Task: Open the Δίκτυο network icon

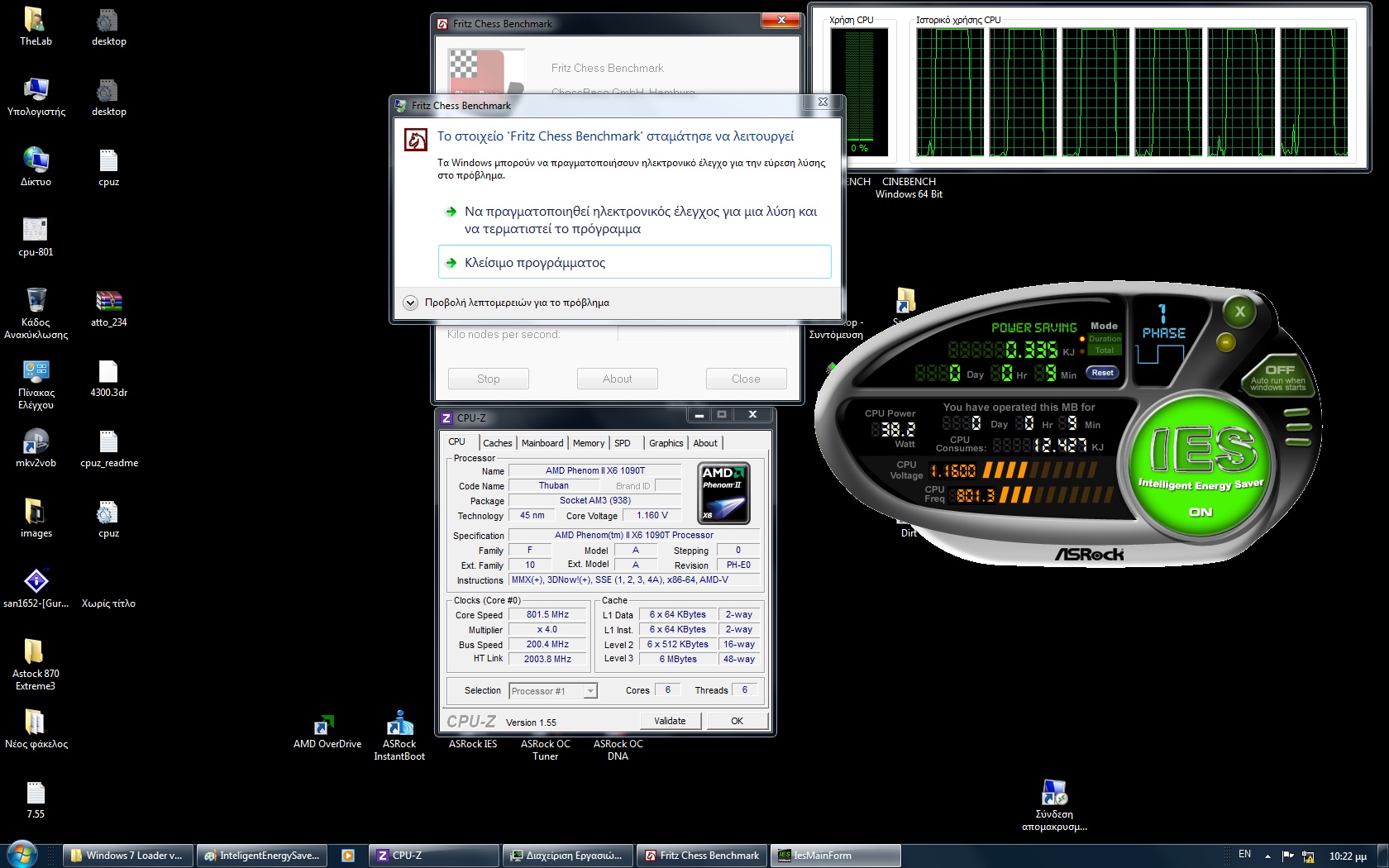Action: click(x=36, y=167)
